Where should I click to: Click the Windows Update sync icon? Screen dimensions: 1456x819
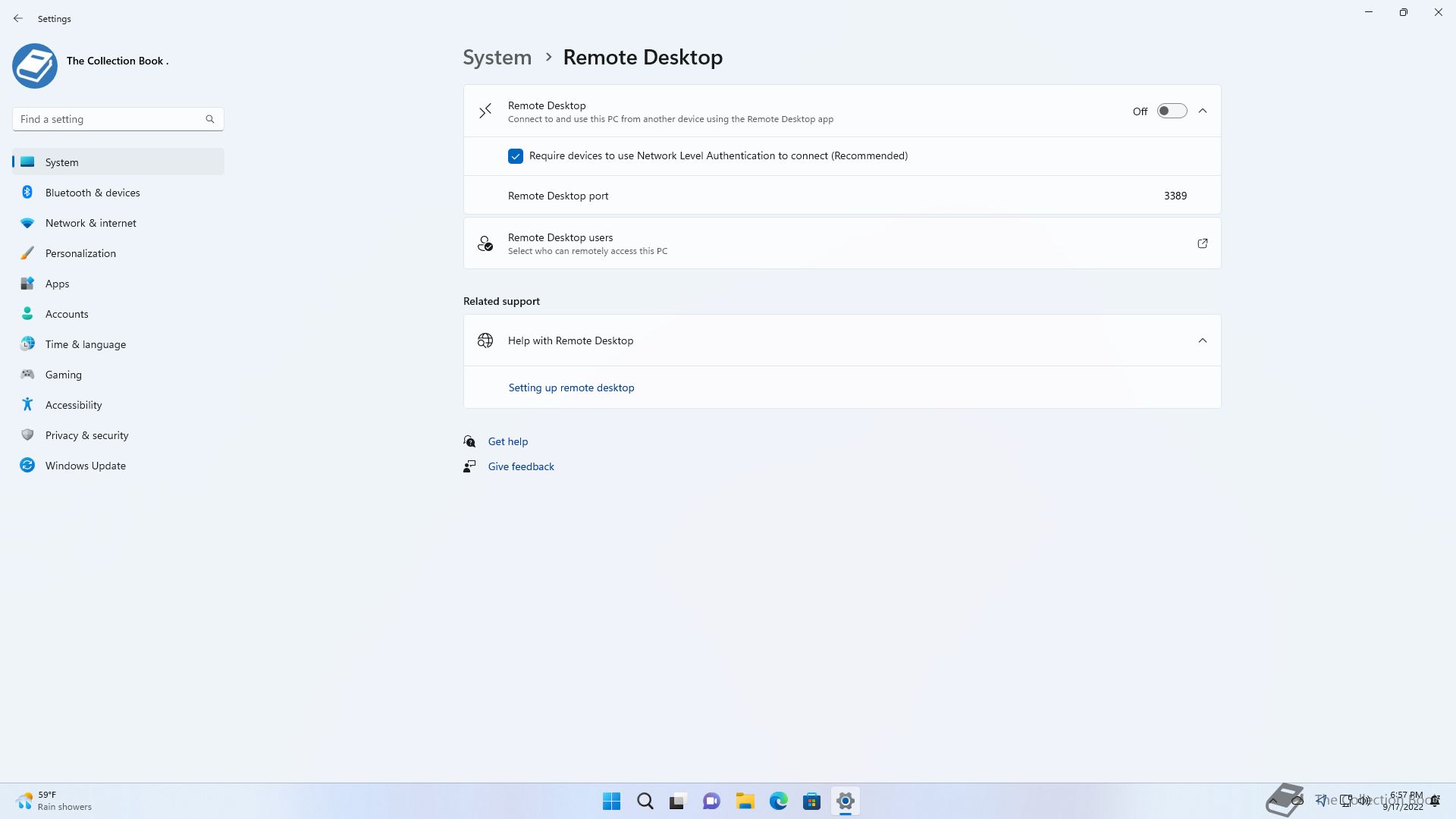click(27, 466)
